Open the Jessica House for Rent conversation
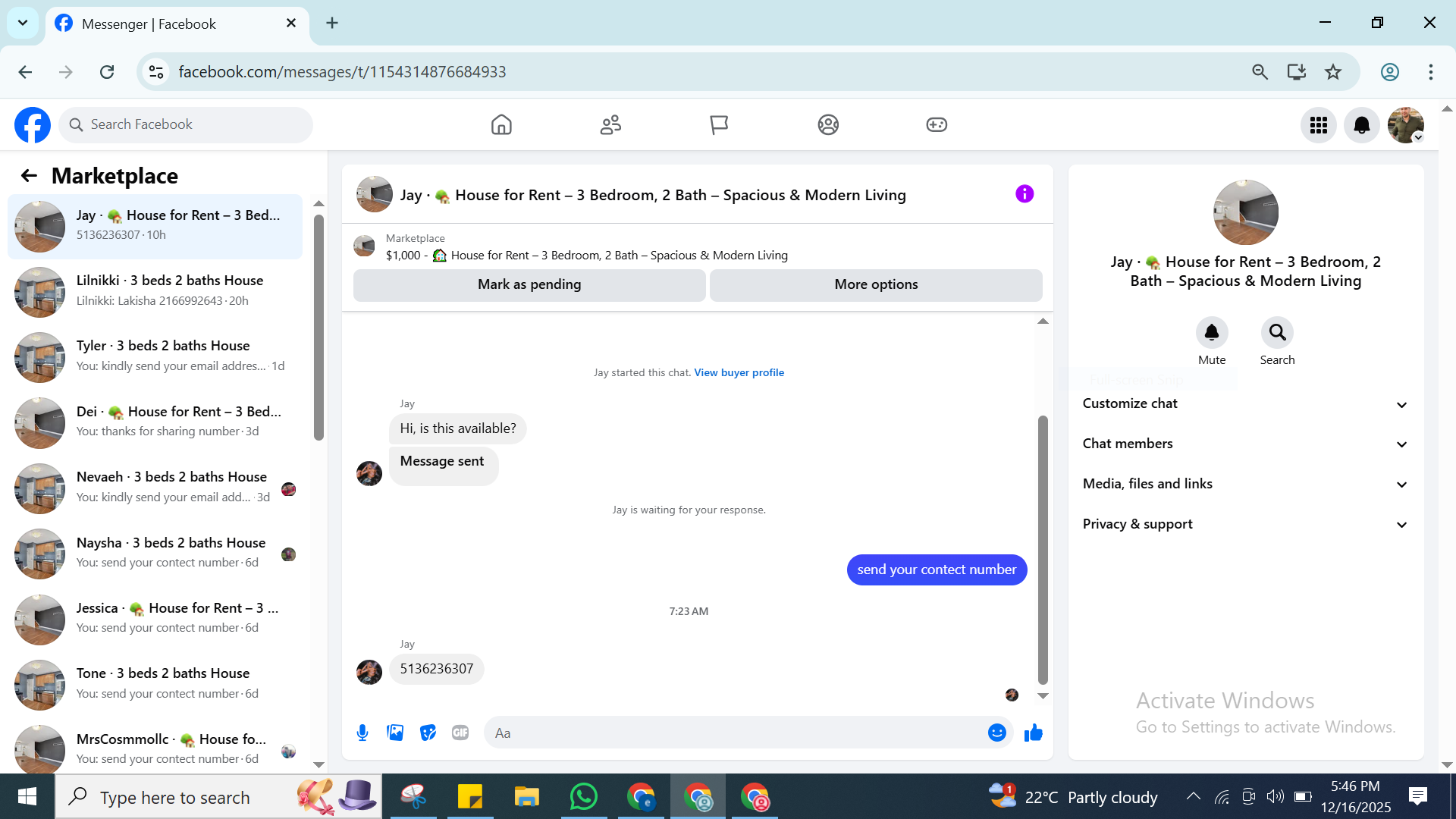The width and height of the screenshot is (1456, 819). coord(155,619)
